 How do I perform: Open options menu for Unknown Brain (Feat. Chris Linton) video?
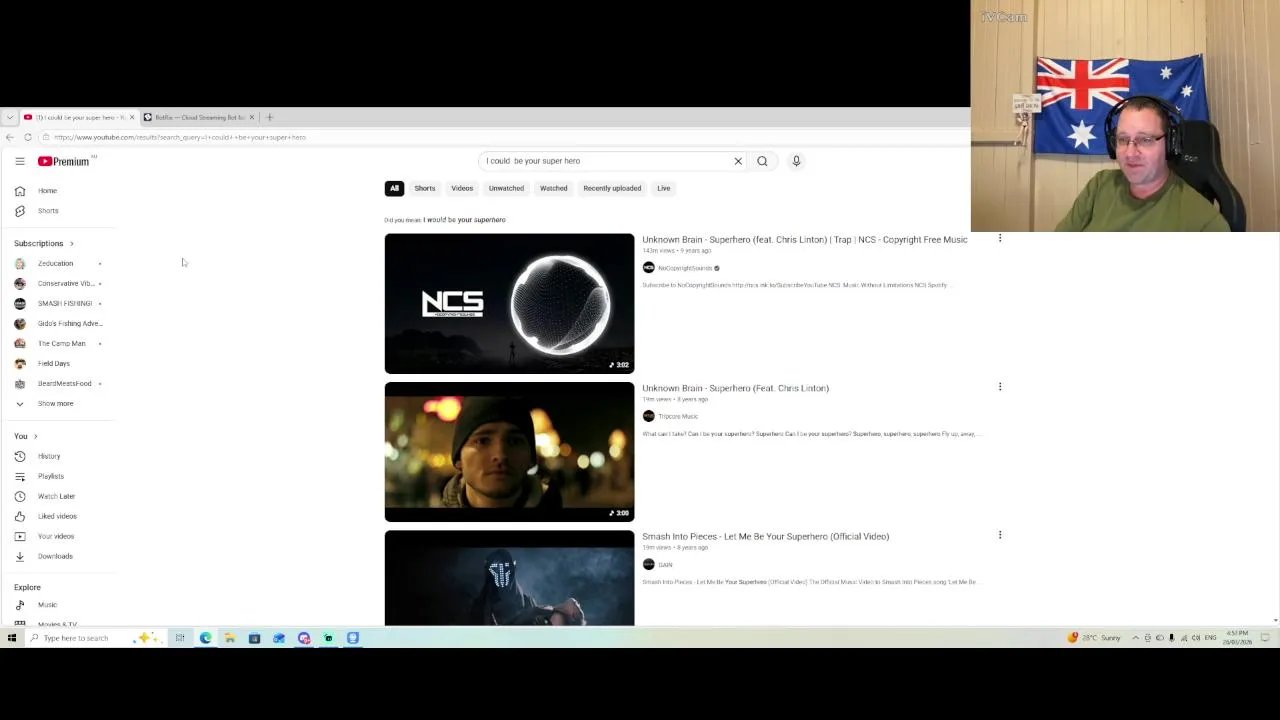point(999,387)
